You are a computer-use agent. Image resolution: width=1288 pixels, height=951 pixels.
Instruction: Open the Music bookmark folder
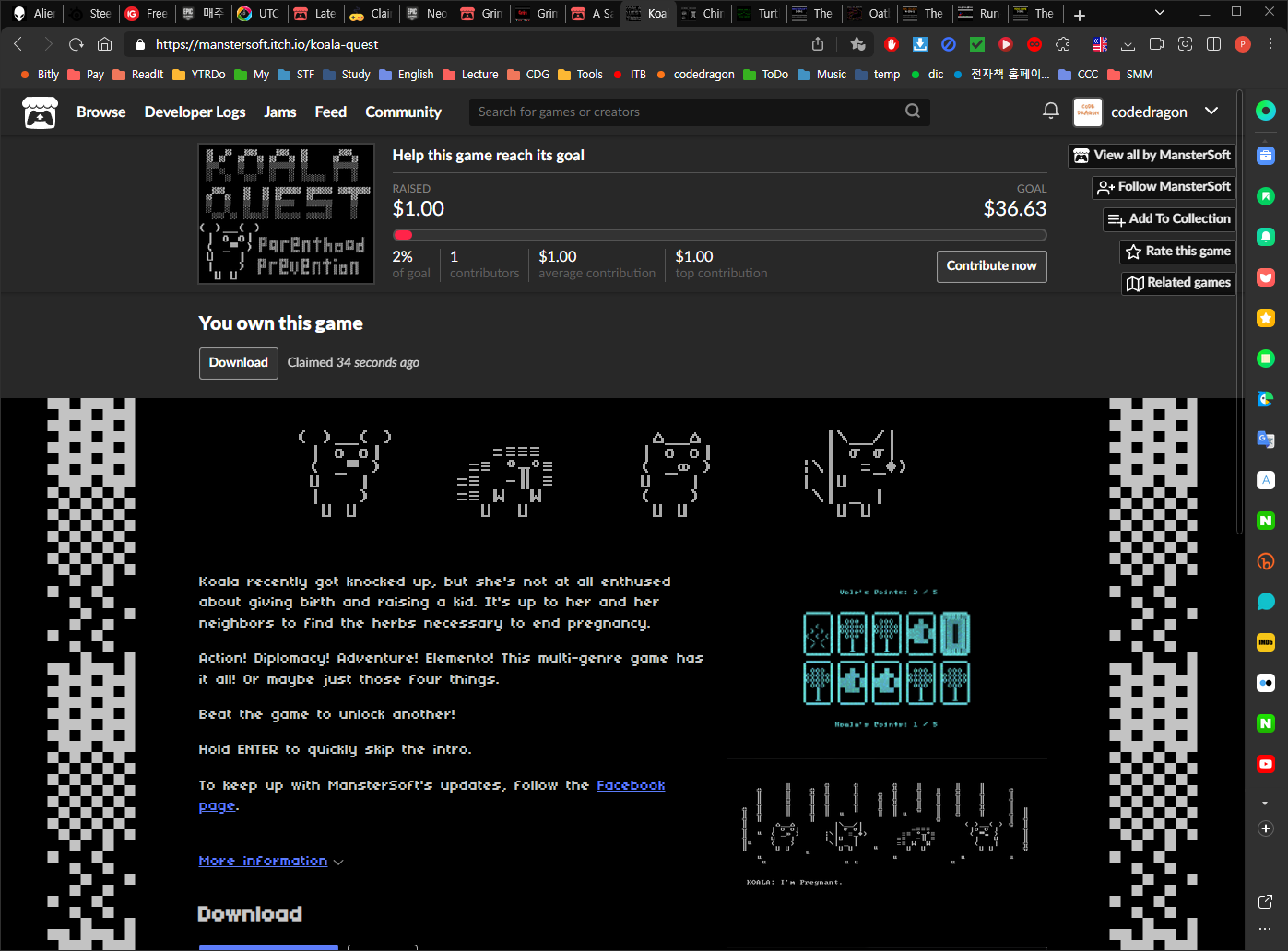(x=821, y=75)
